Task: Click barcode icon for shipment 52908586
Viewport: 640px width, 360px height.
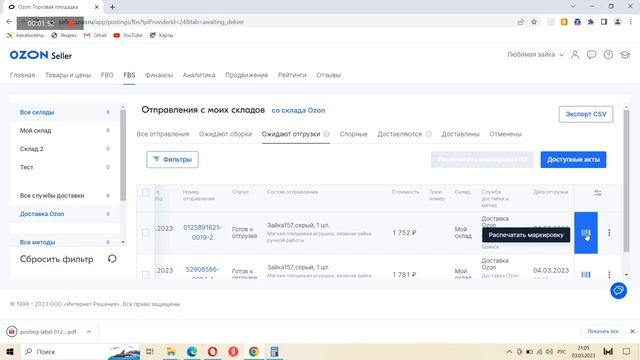Action: [x=586, y=275]
